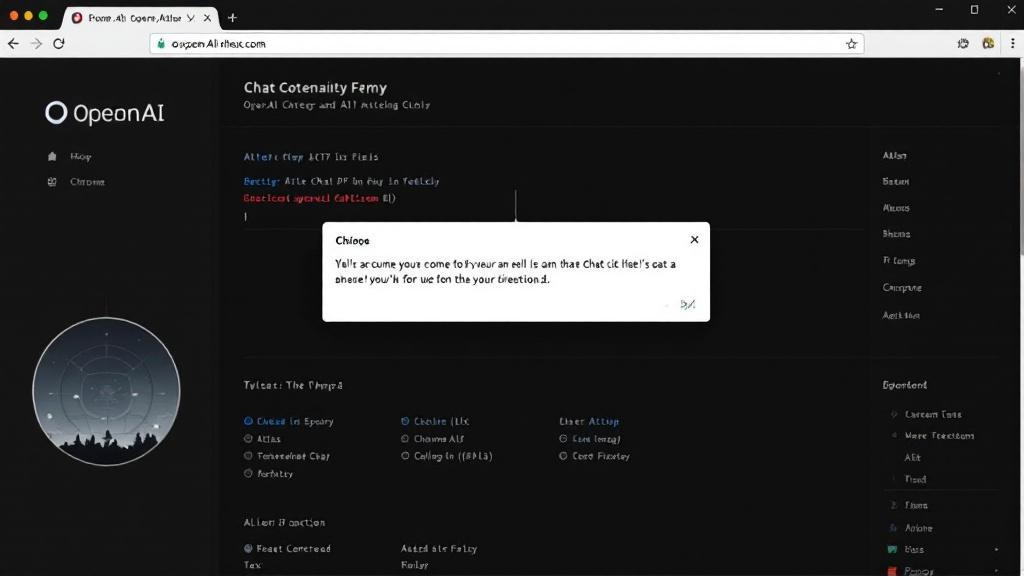Click the 'Chat Cotenality Femy' page title

(x=315, y=88)
